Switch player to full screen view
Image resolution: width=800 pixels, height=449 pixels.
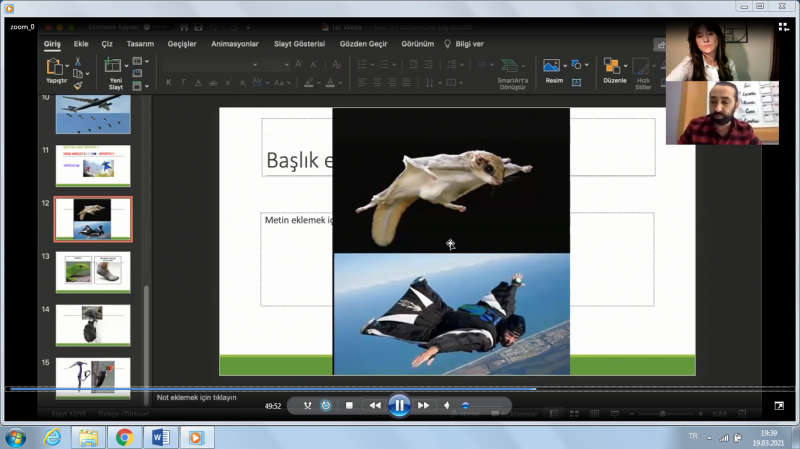click(779, 405)
